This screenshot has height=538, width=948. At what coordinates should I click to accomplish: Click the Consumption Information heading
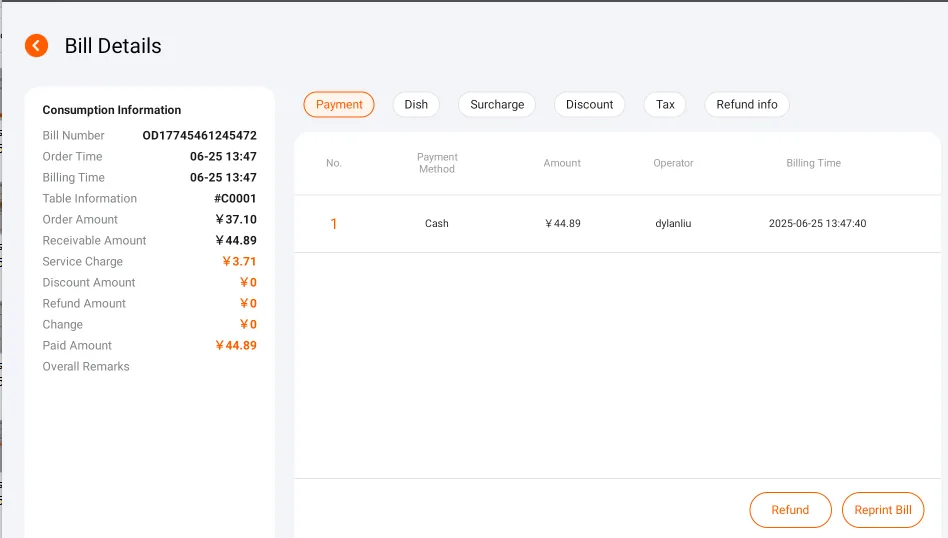coord(112,110)
